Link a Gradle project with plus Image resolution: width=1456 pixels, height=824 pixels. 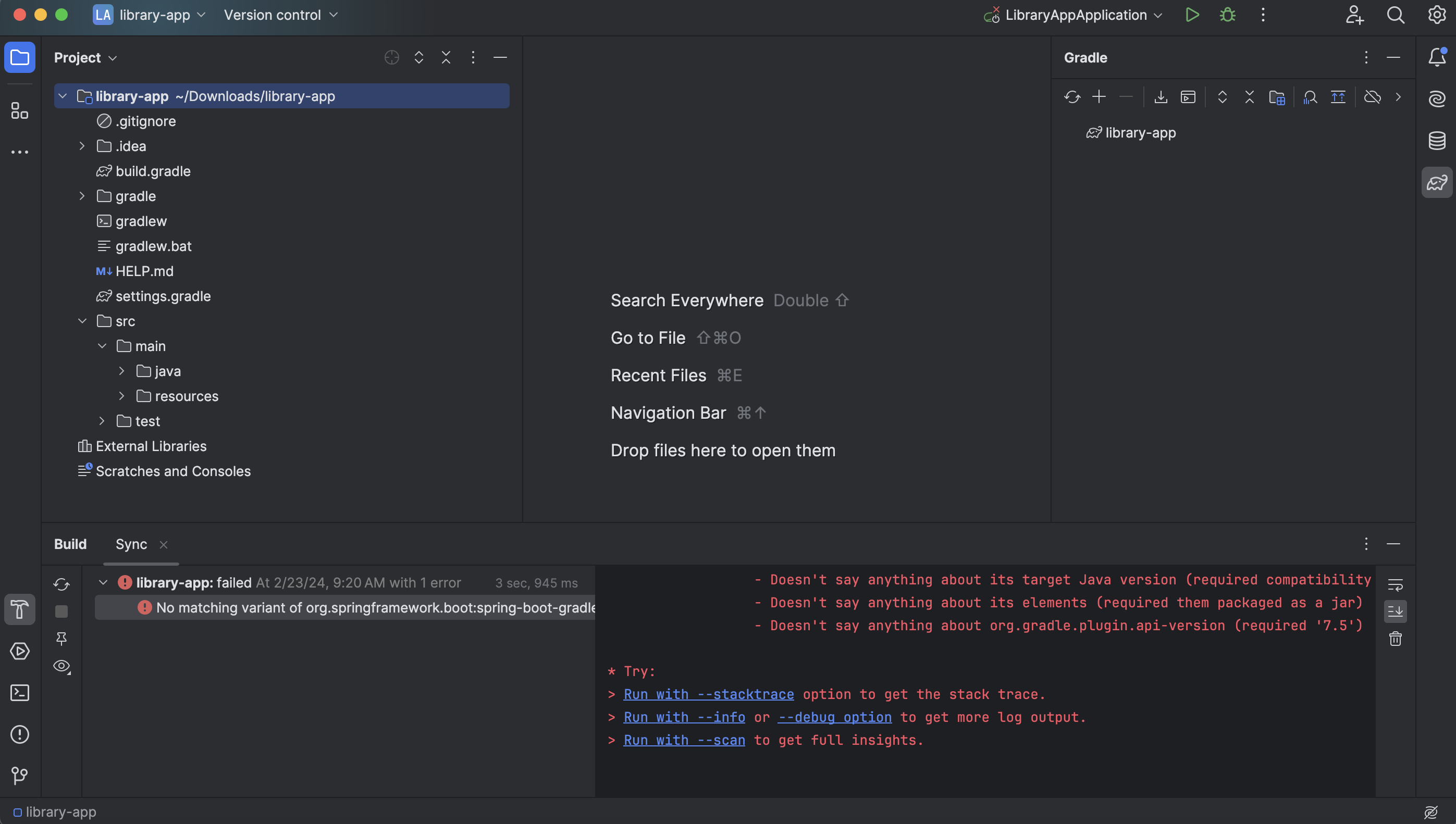point(1099,97)
